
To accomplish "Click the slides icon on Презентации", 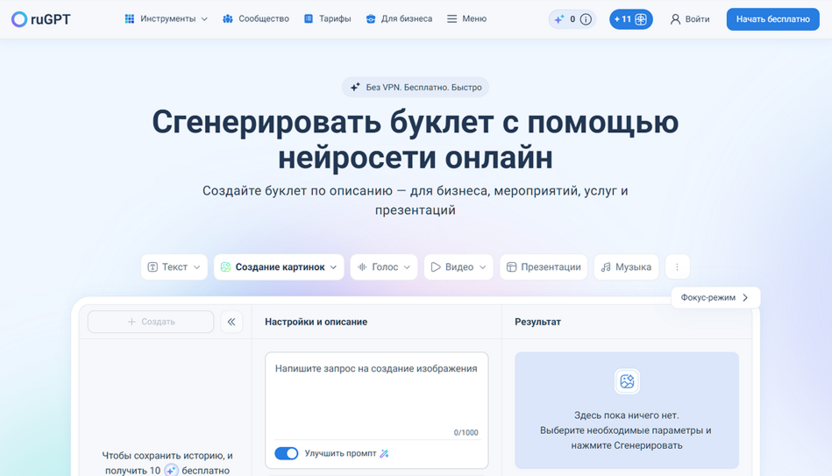I will point(512,267).
